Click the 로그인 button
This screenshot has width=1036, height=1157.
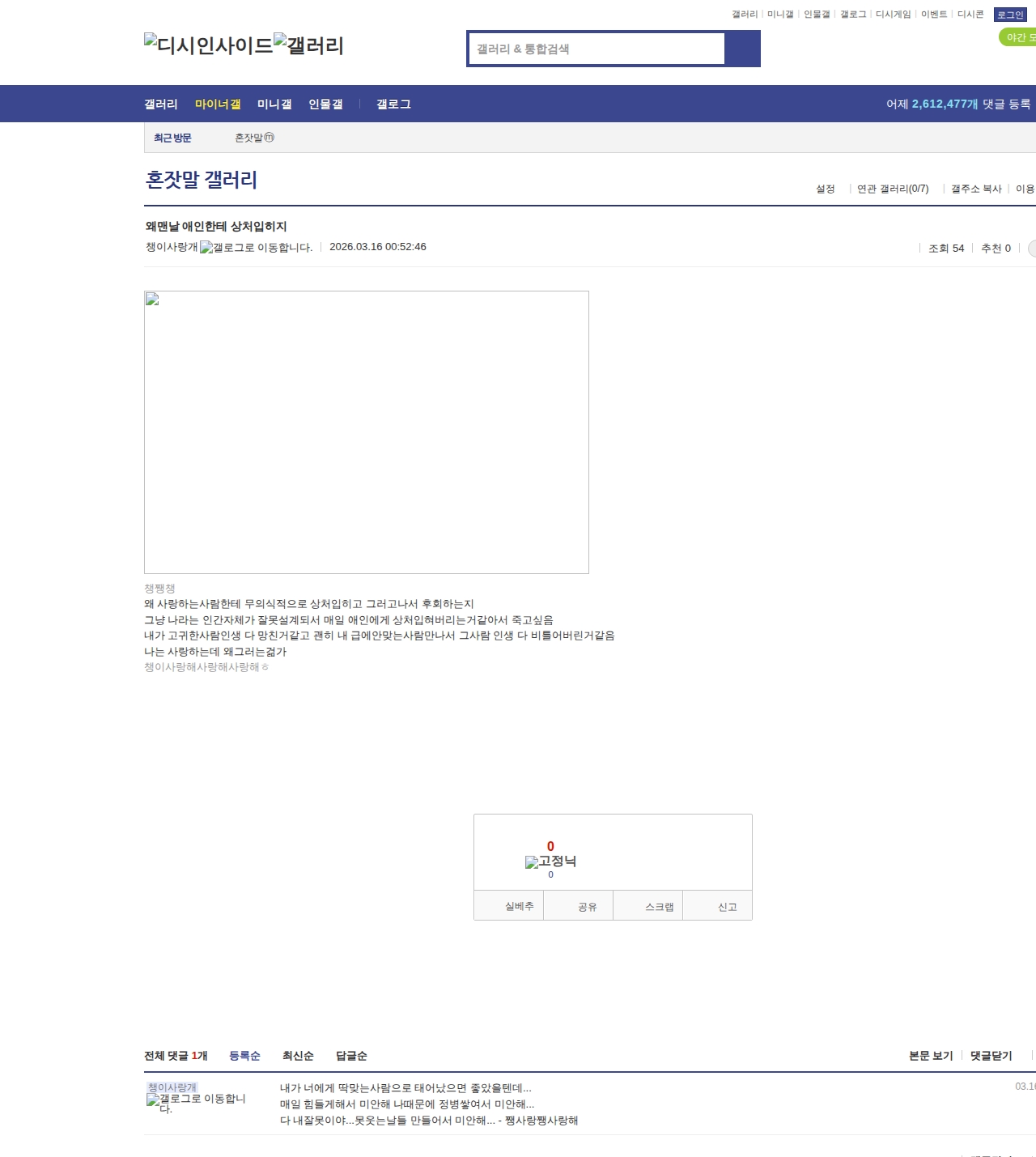click(x=1010, y=15)
